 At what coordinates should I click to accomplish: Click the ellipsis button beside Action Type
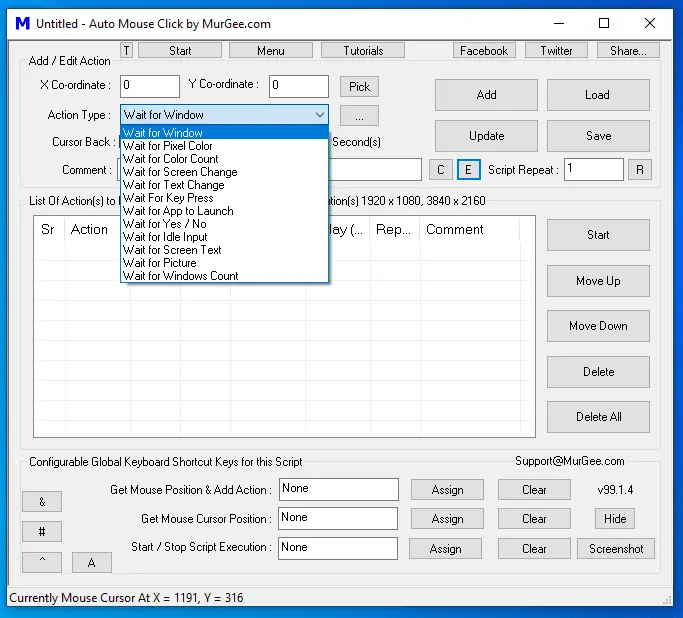[359, 116]
